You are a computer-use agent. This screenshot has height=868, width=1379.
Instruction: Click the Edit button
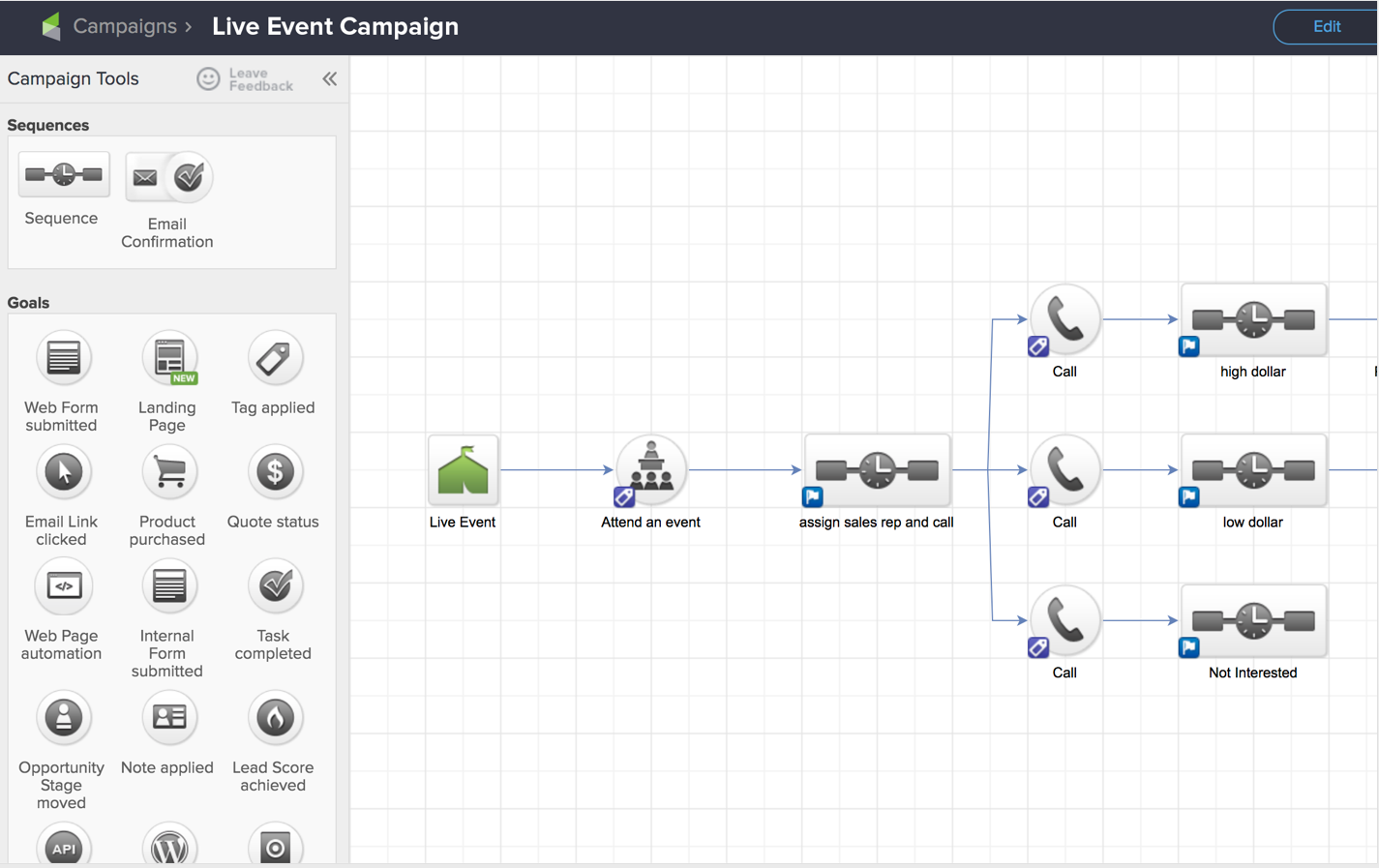tap(1326, 27)
